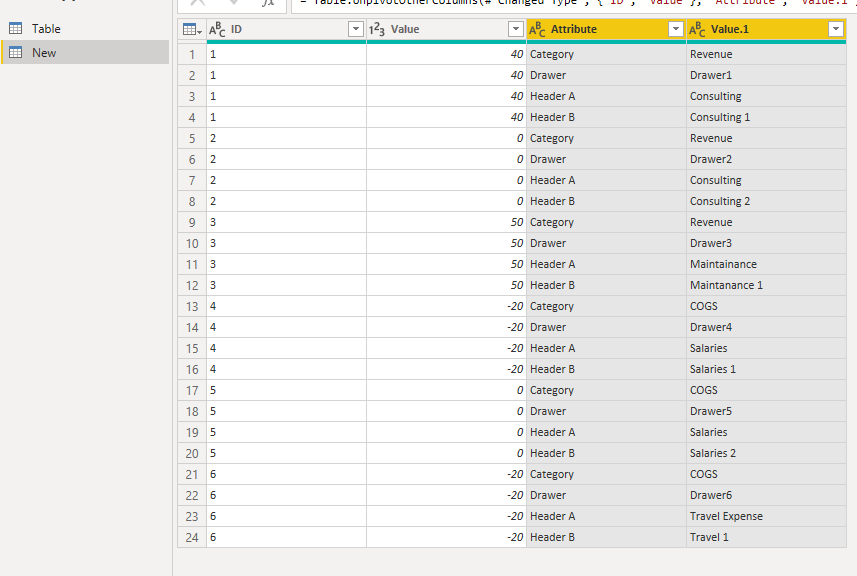Click the ABC data type icon of Attribute column

click(537, 30)
